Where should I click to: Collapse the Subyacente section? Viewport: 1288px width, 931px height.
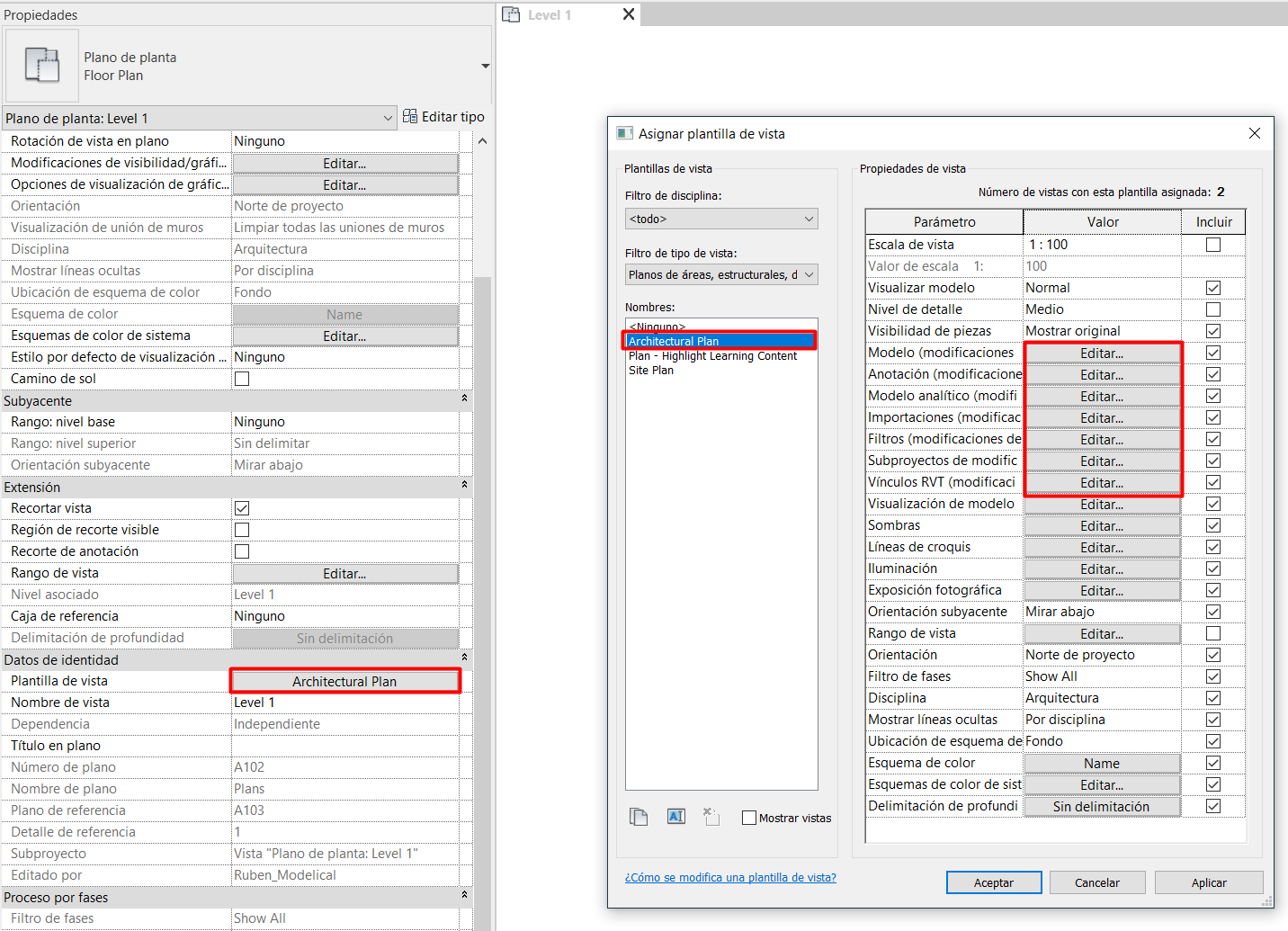pyautogui.click(x=464, y=398)
